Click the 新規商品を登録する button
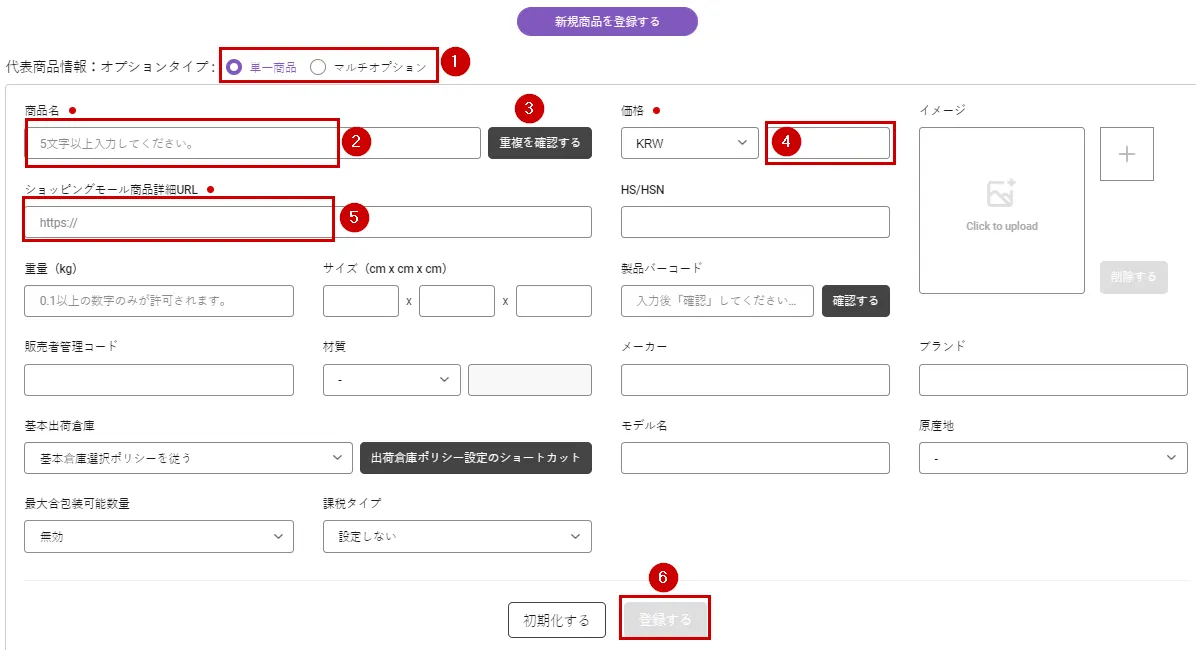 click(607, 21)
